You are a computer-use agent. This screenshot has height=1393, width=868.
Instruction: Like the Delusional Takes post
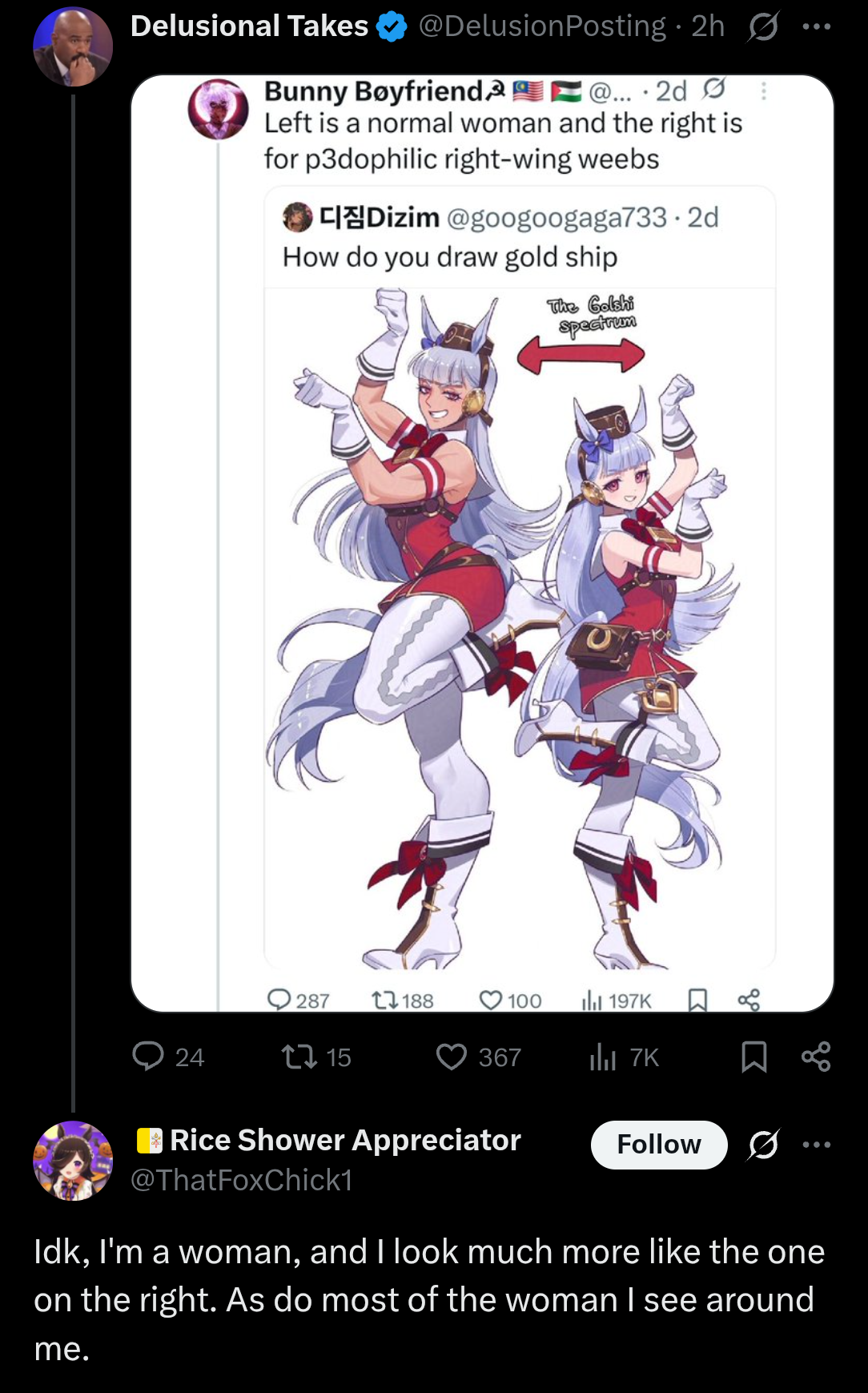pyautogui.click(x=478, y=1057)
